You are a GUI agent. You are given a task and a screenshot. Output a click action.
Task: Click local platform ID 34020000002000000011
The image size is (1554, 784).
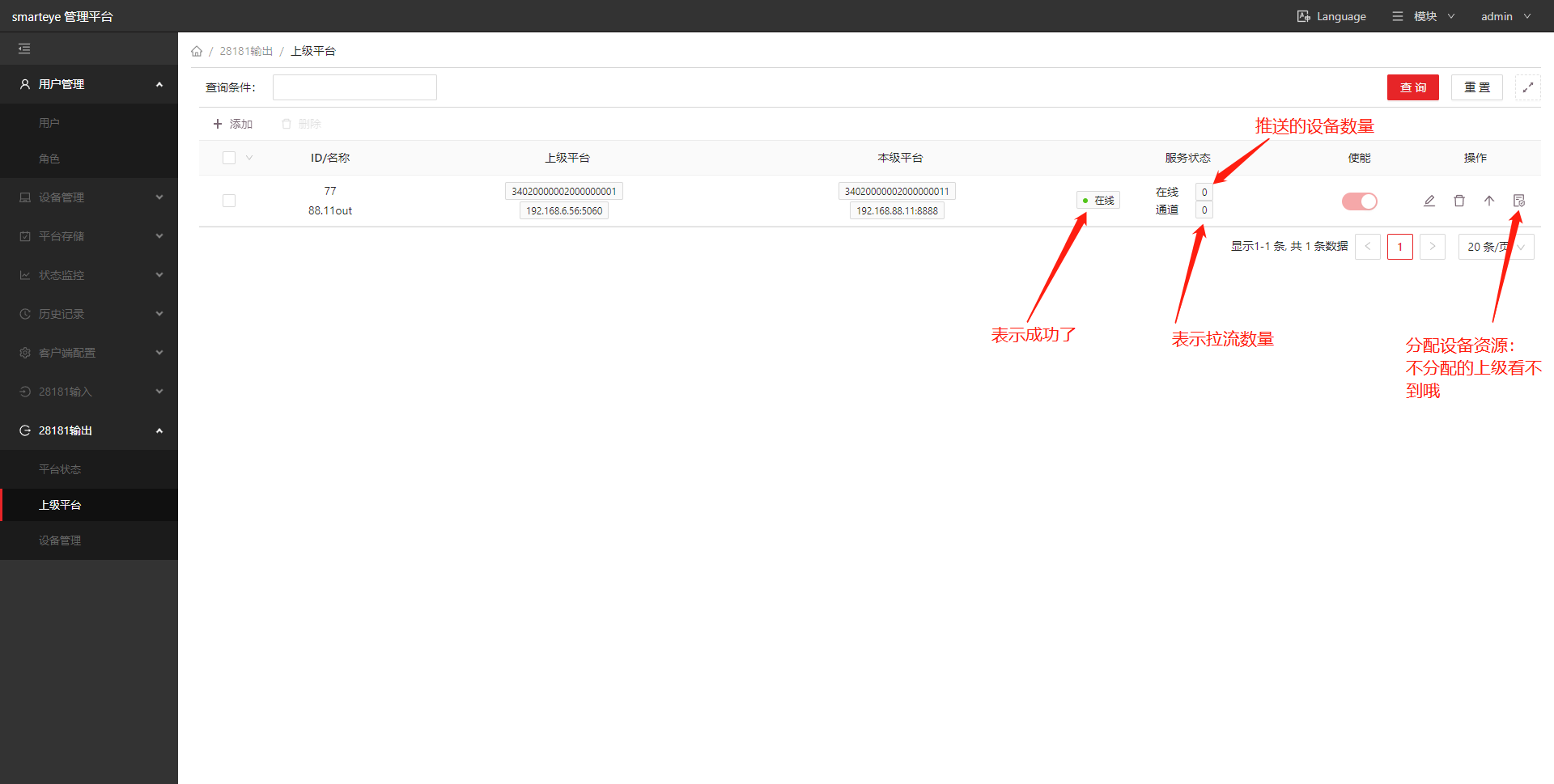[897, 191]
